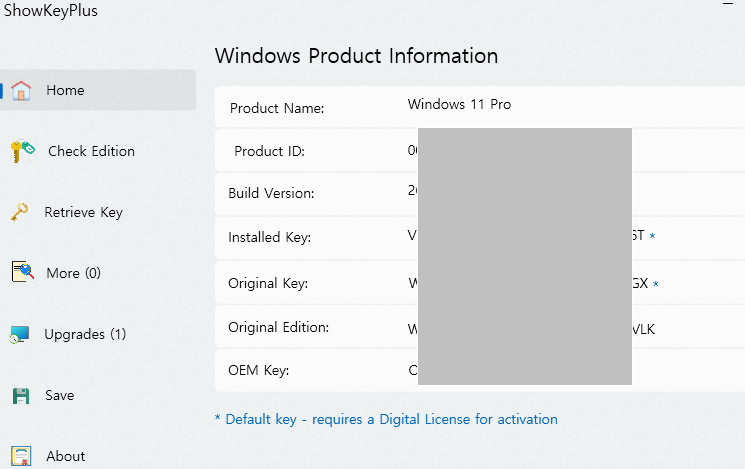The height and width of the screenshot is (469, 745).
Task: Minimize the ShowKeyPlus window
Action: pyautogui.click(x=728, y=4)
